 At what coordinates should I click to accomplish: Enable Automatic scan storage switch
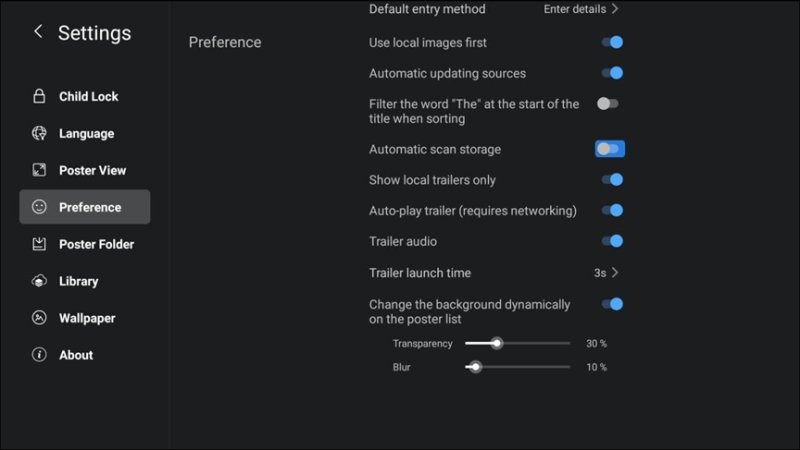click(x=610, y=149)
